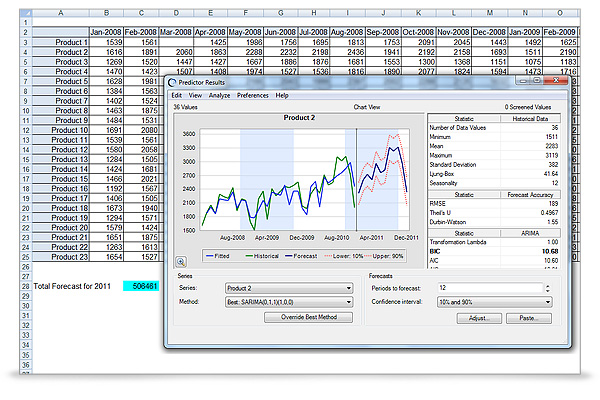The height and width of the screenshot is (400, 600).
Task: Click the Predictor Results title bar icon
Action: (172, 82)
